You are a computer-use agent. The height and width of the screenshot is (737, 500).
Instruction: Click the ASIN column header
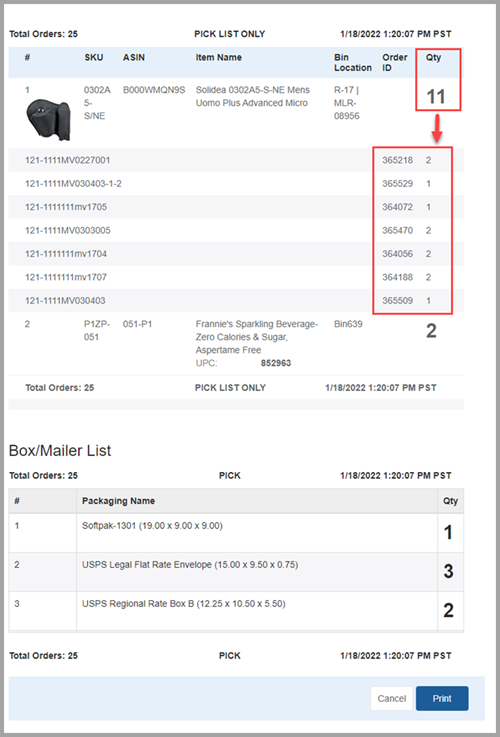tap(134, 57)
